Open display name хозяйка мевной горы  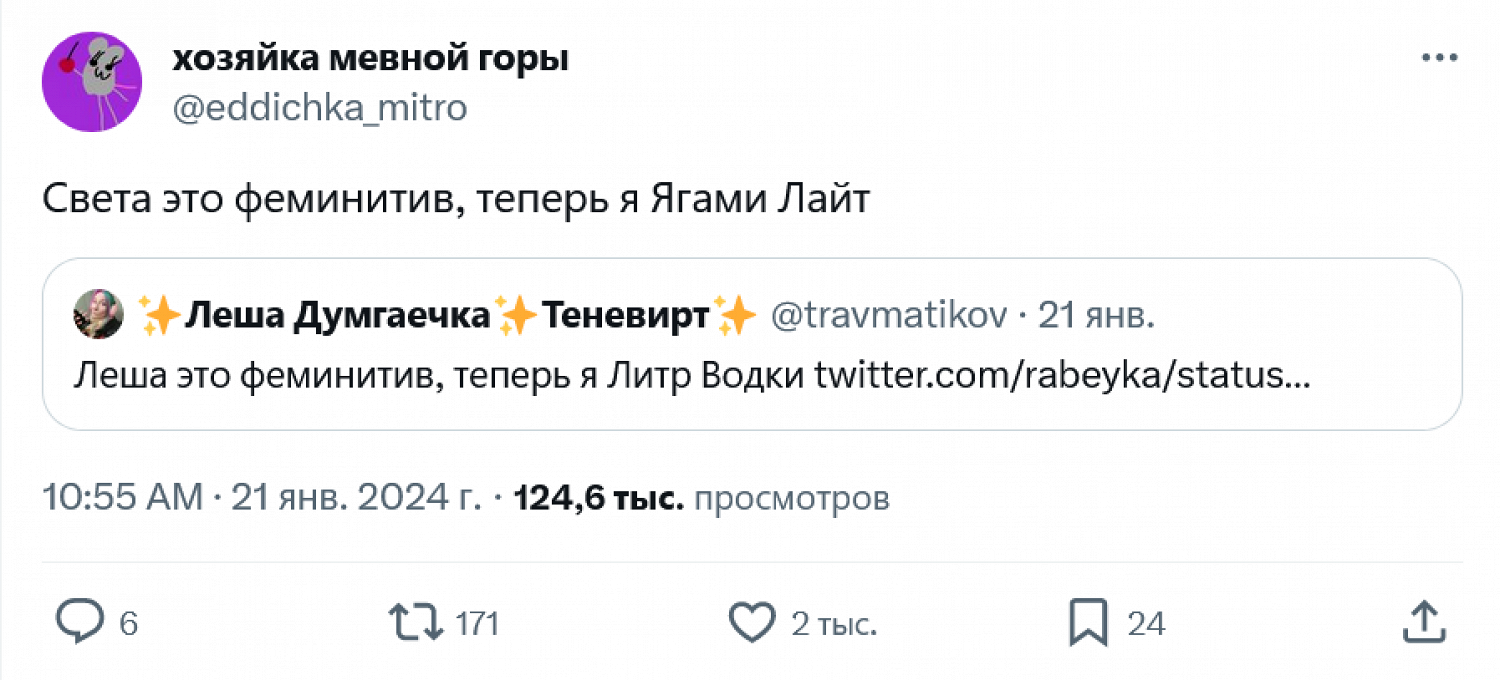click(370, 59)
